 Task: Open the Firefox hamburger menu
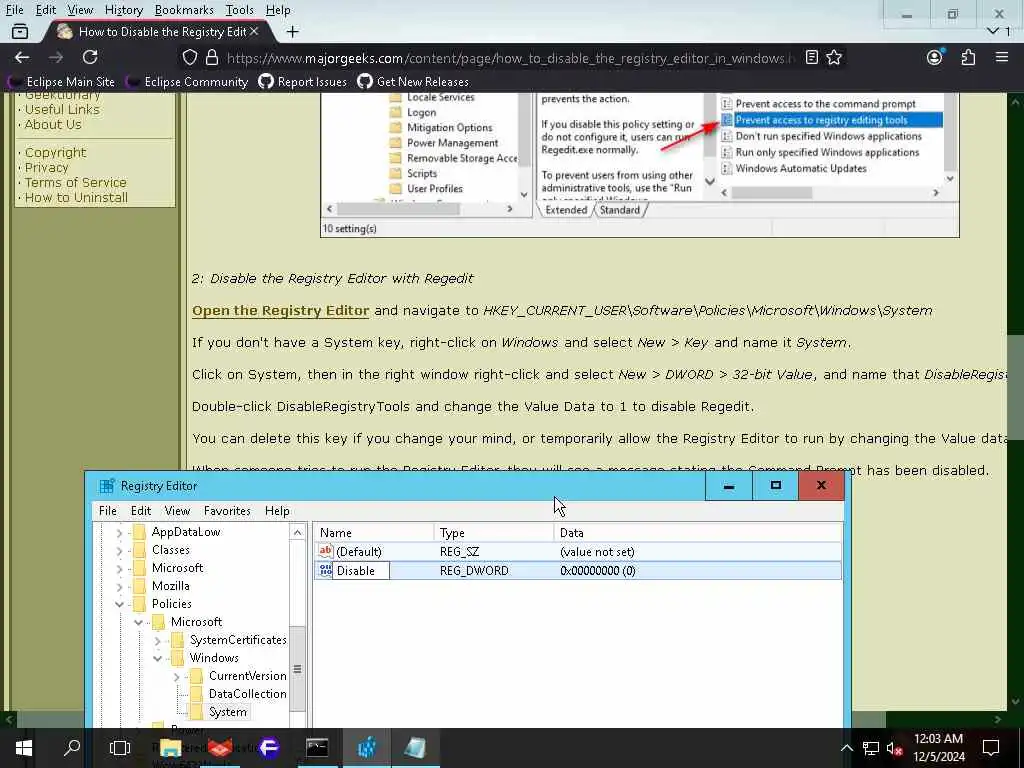1002,57
